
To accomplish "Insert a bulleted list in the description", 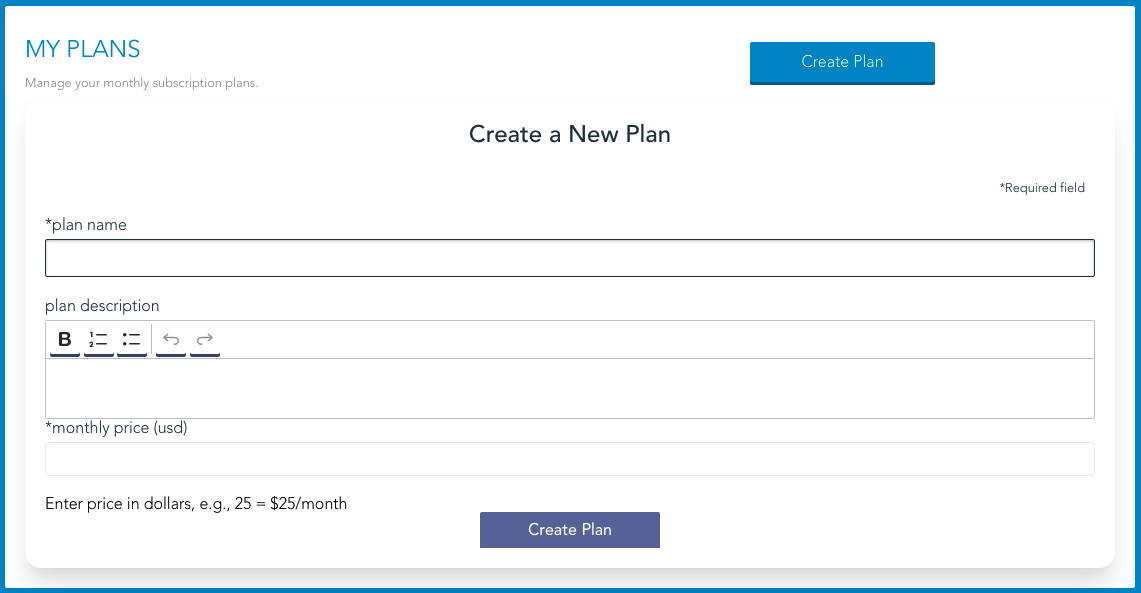I will point(131,339).
